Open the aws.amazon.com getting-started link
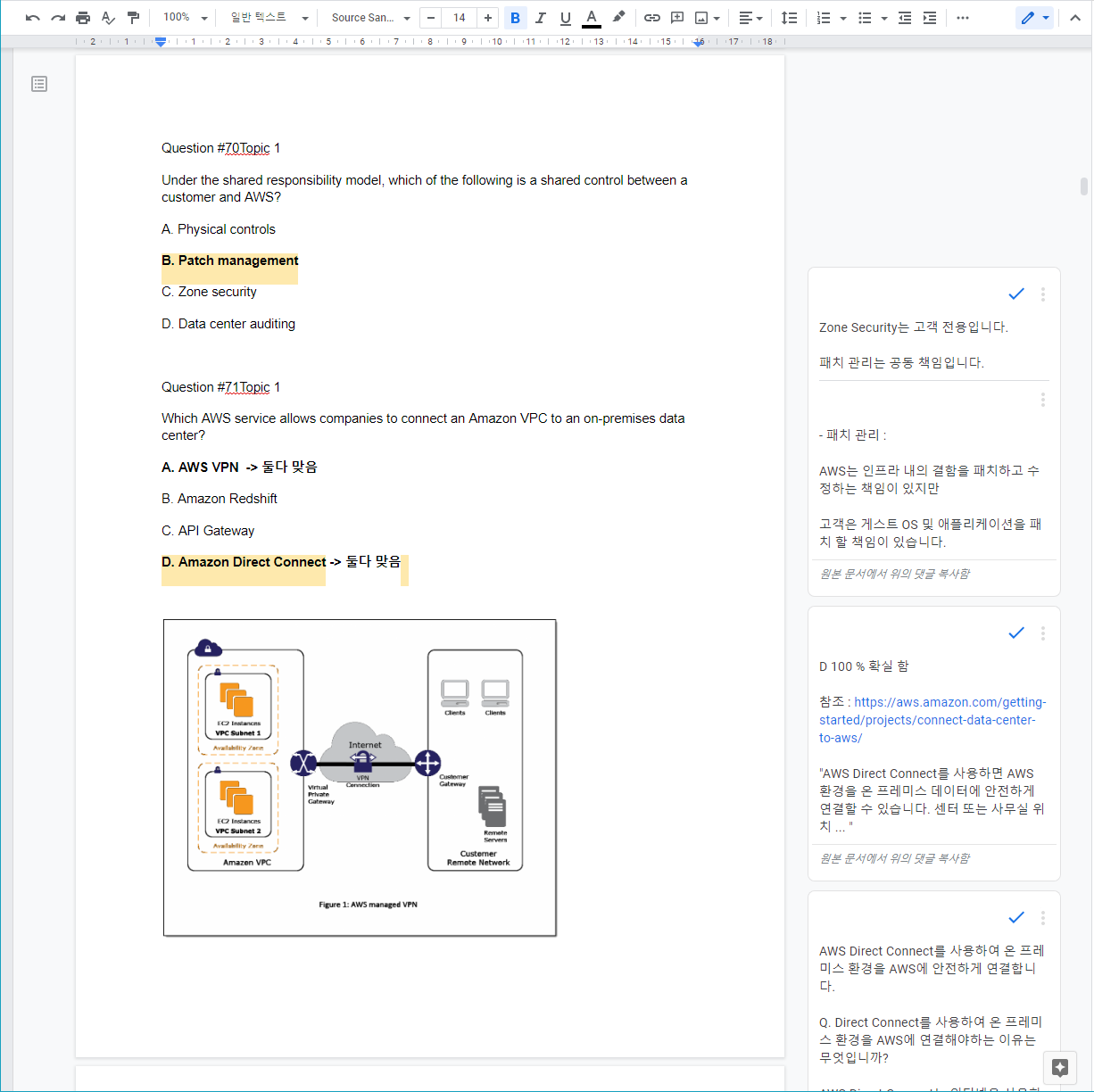 tap(932, 720)
